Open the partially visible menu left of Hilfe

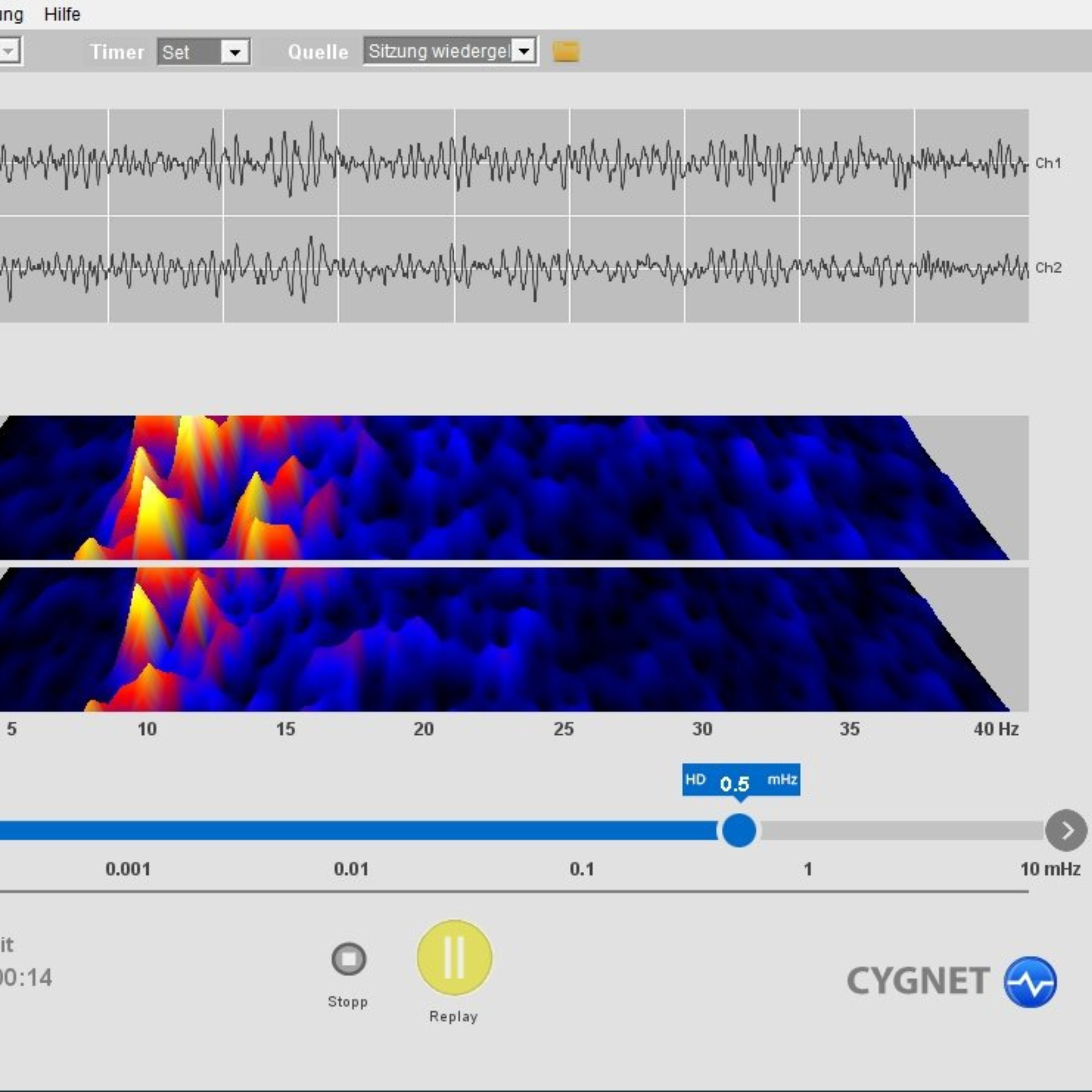tap(11, 14)
